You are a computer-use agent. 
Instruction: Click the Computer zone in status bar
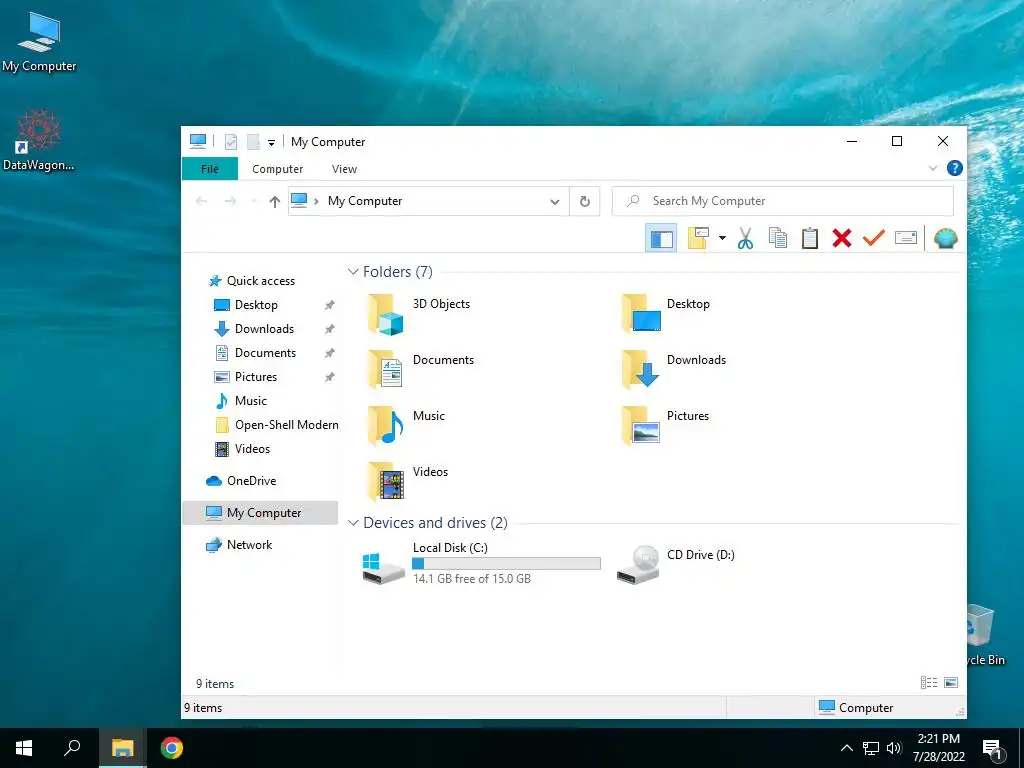856,708
